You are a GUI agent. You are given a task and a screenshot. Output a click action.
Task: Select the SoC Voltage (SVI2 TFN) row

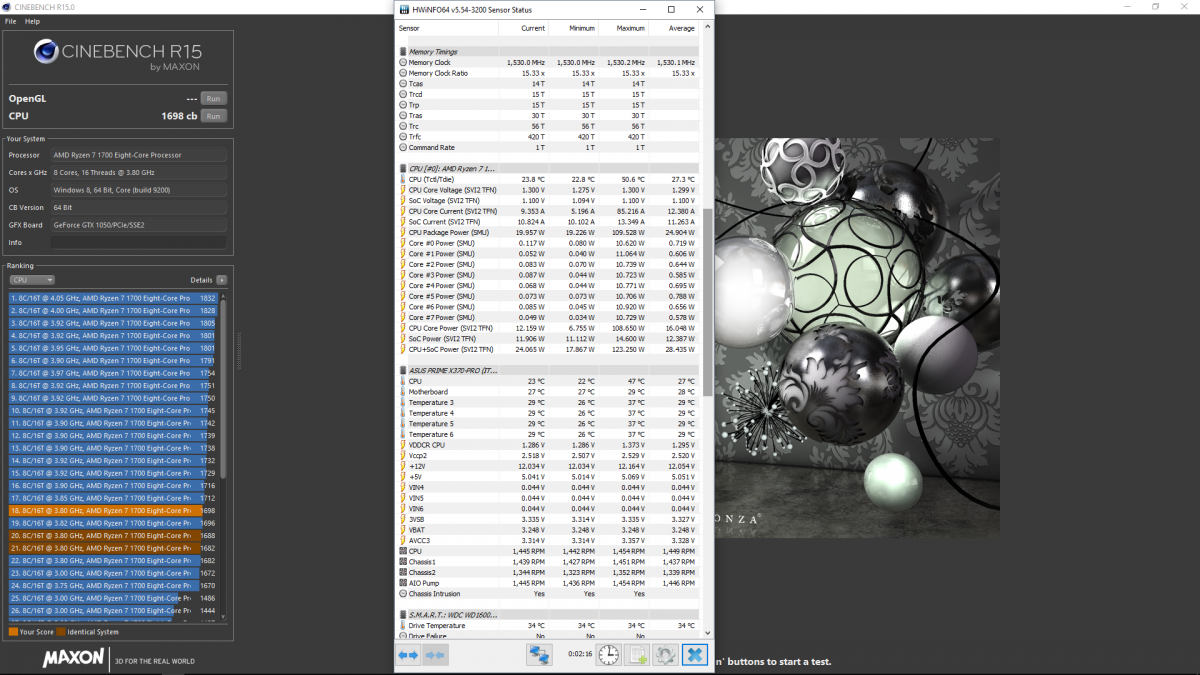coord(548,200)
